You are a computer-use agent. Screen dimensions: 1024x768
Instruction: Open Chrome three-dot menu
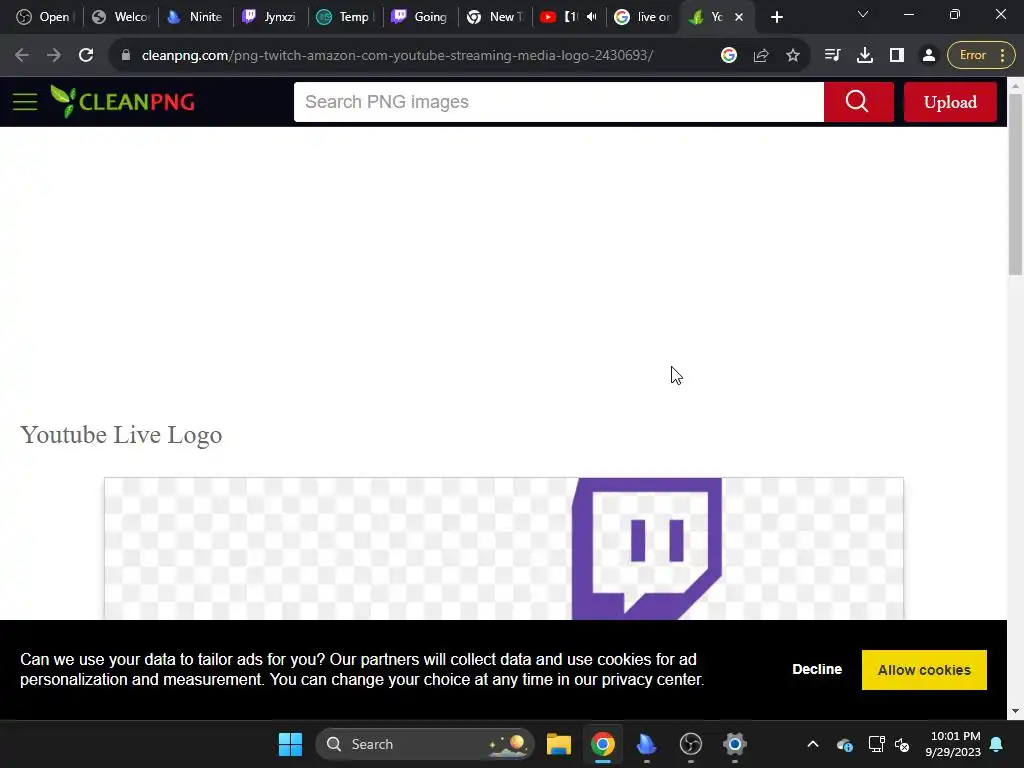(1002, 56)
